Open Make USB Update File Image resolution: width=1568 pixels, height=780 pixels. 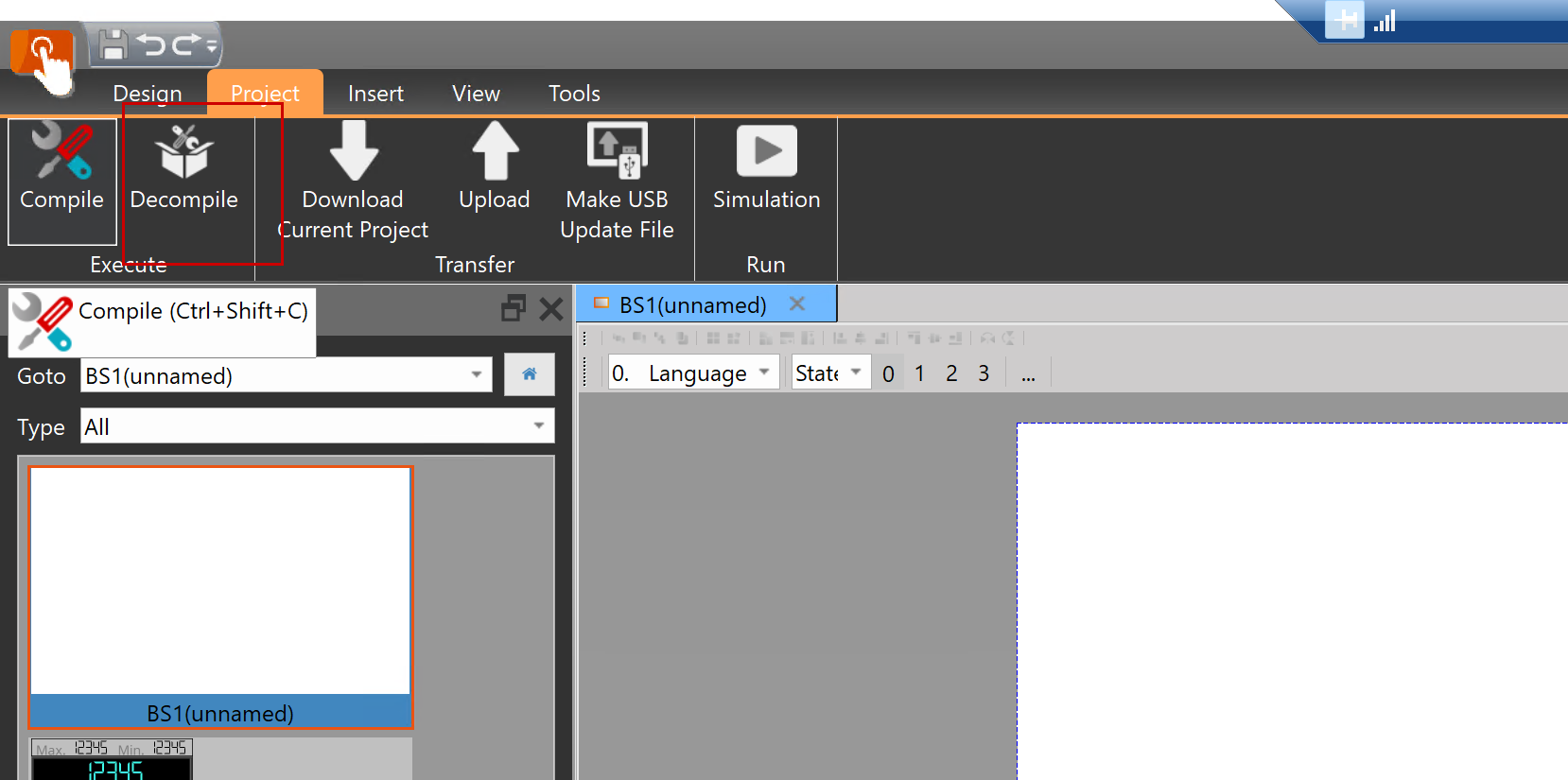click(617, 151)
